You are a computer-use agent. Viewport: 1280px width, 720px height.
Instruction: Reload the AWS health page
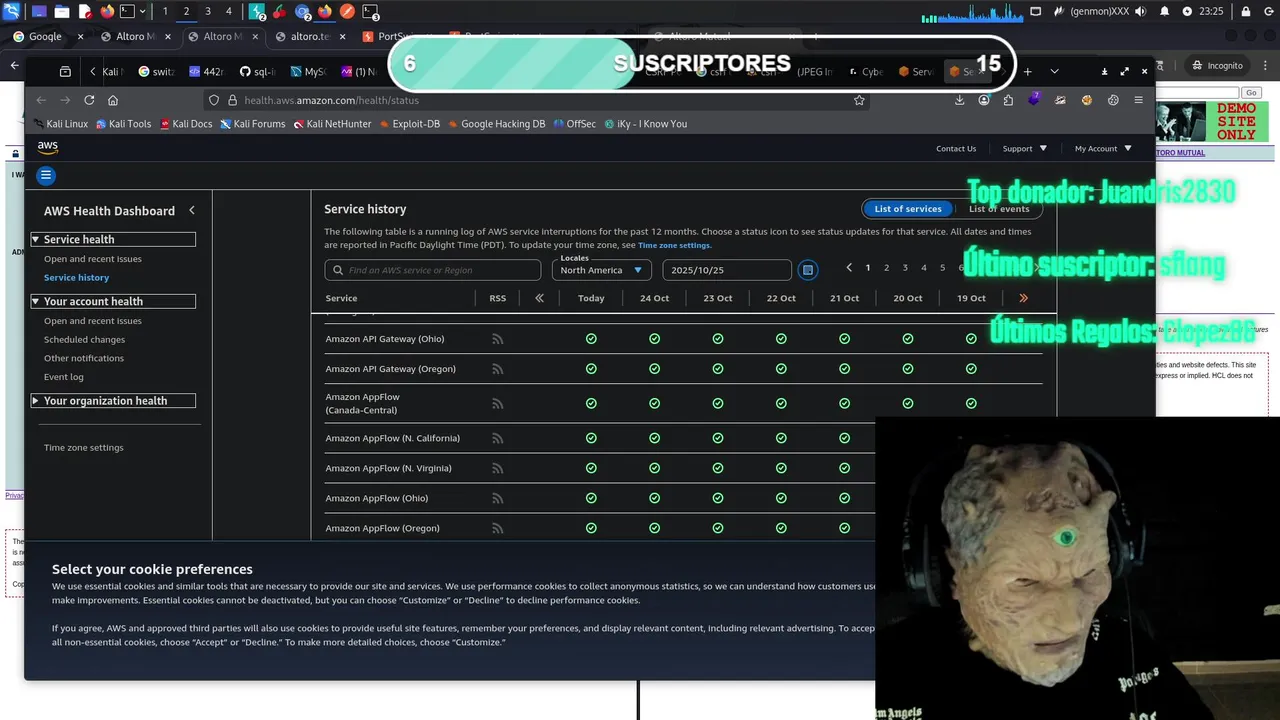(x=89, y=100)
